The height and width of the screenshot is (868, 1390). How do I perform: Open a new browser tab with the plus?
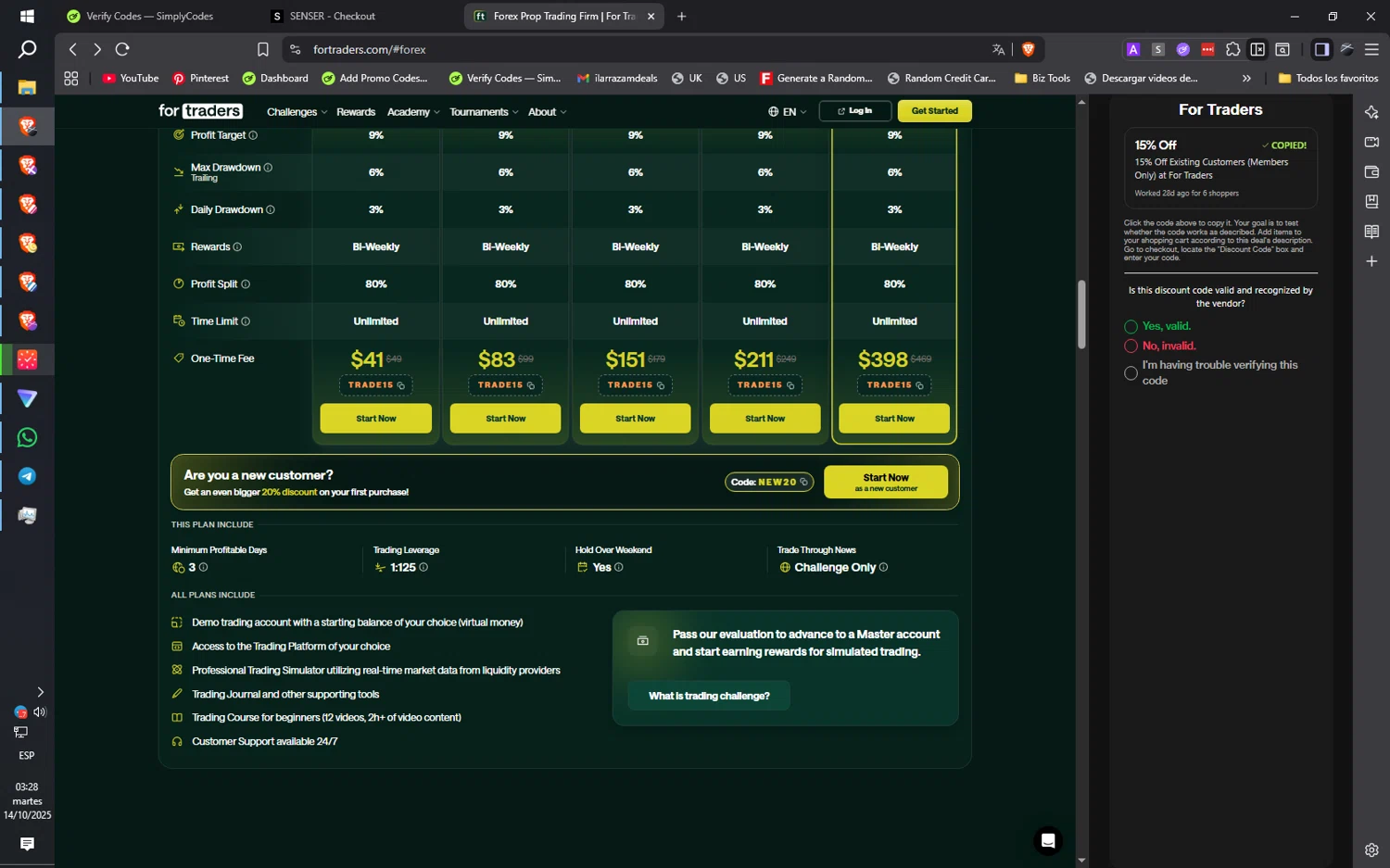point(682,16)
